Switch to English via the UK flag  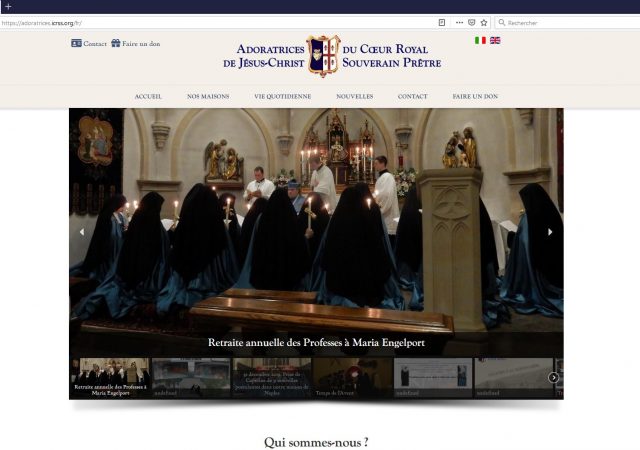click(x=495, y=41)
